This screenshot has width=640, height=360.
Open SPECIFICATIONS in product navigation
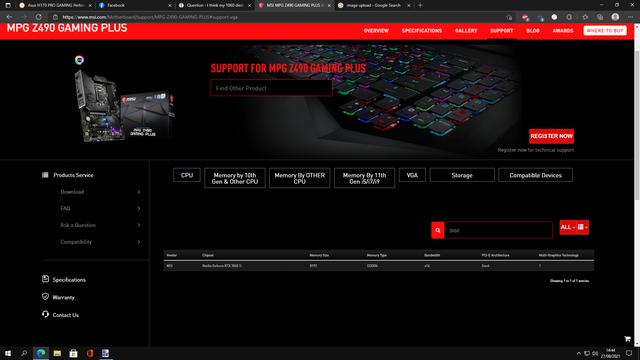click(422, 31)
